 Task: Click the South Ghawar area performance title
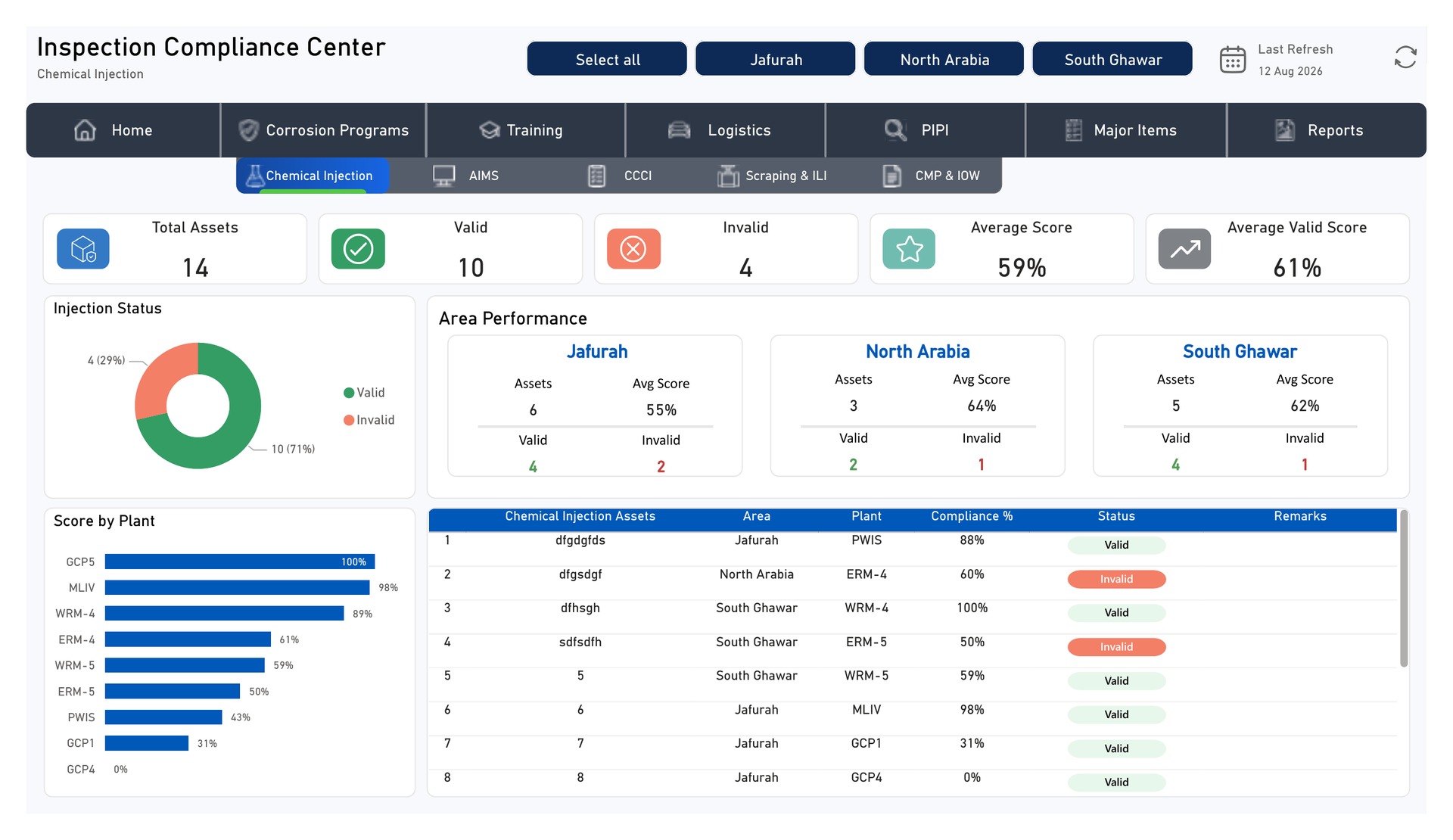tap(1240, 352)
